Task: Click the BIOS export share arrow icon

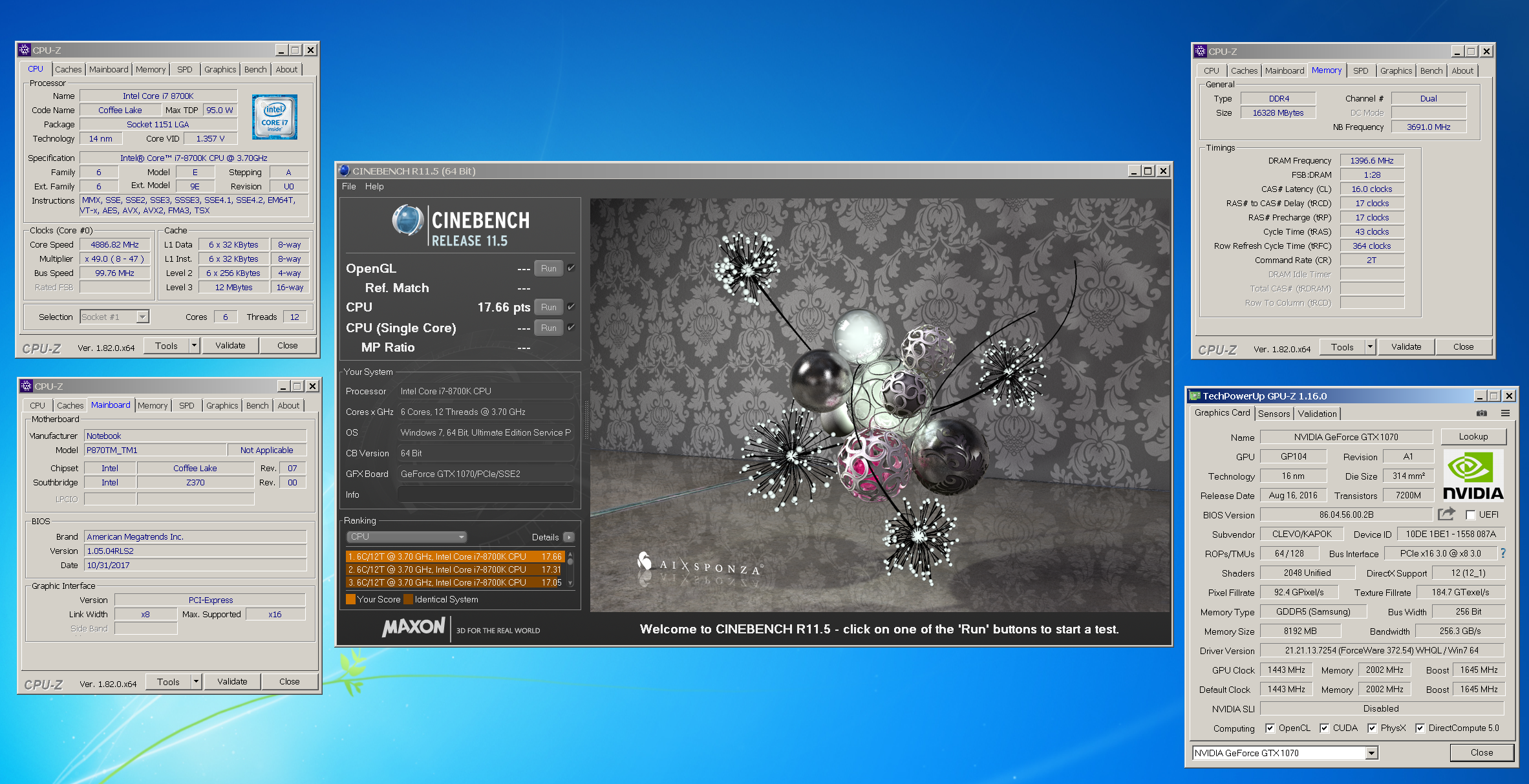Action: coord(1446,514)
